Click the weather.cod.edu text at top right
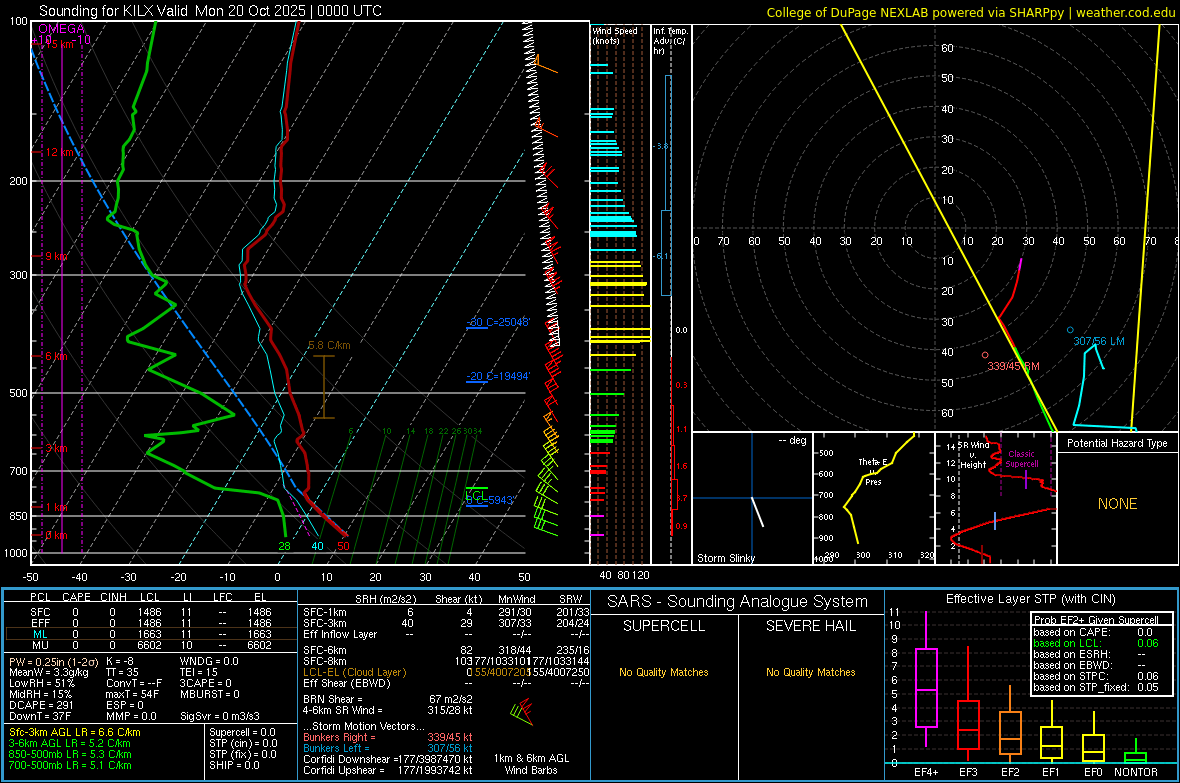The width and height of the screenshot is (1180, 783). point(1124,12)
